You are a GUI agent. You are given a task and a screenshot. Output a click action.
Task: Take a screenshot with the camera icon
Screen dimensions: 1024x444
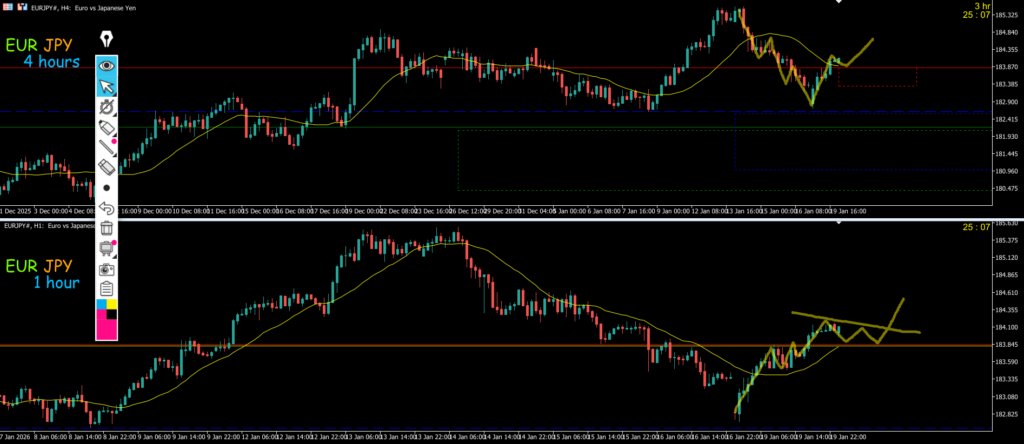pyautogui.click(x=106, y=269)
